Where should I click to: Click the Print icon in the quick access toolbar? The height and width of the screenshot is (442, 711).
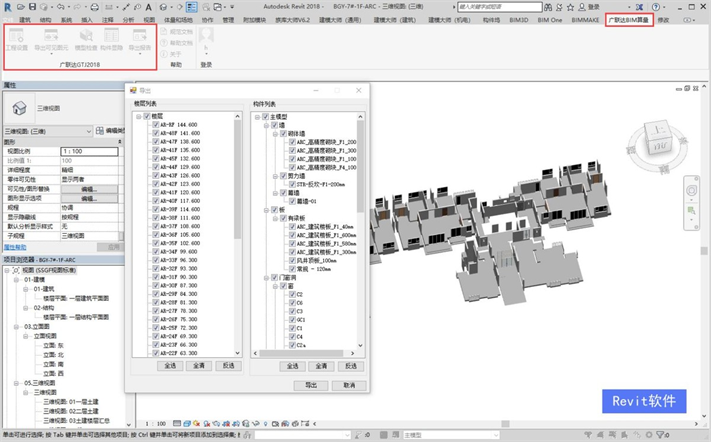coord(94,7)
